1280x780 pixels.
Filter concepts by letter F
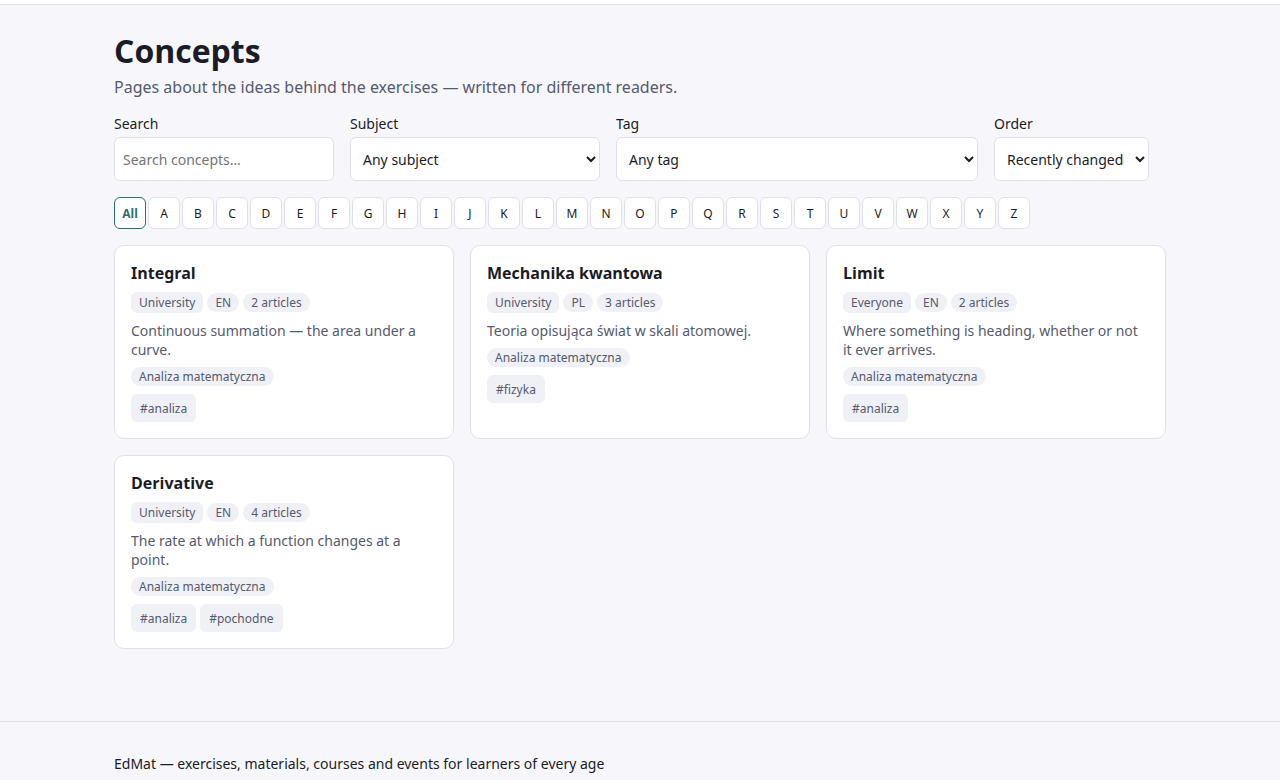coord(334,213)
